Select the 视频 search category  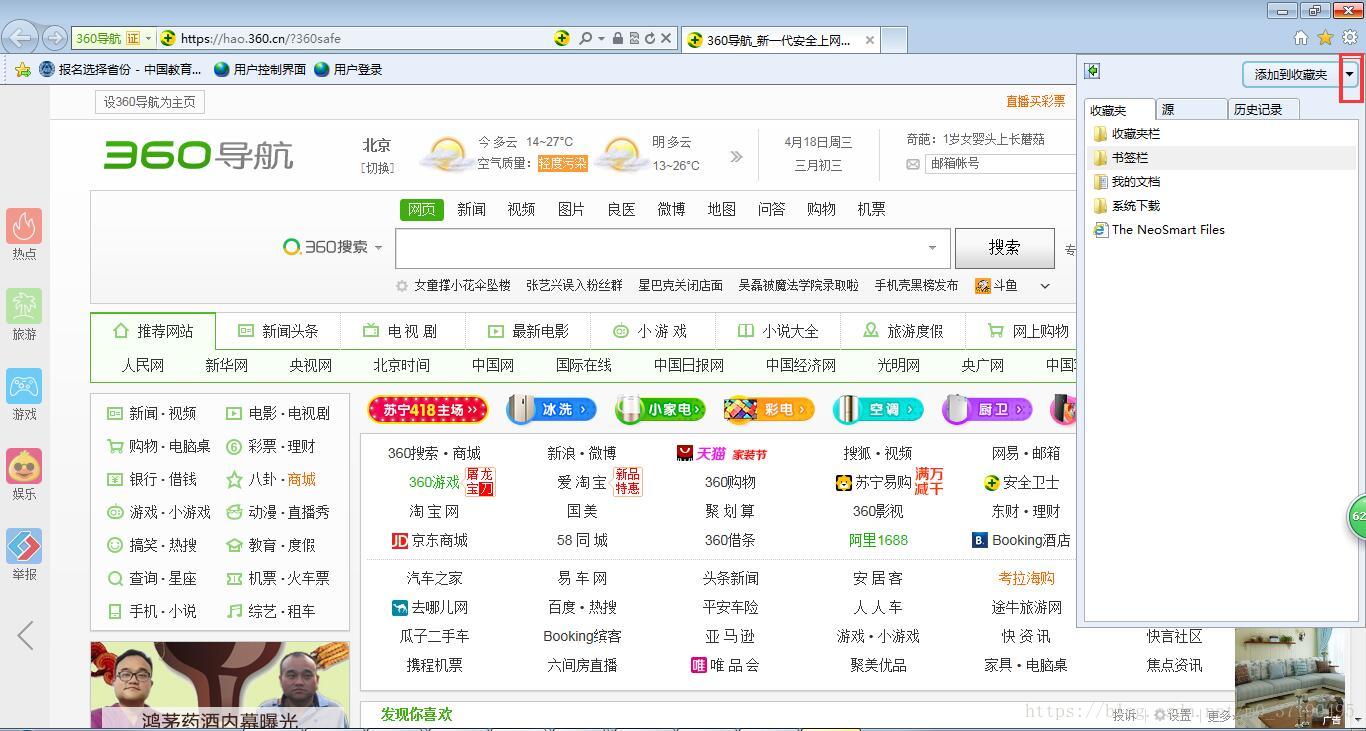click(x=521, y=209)
